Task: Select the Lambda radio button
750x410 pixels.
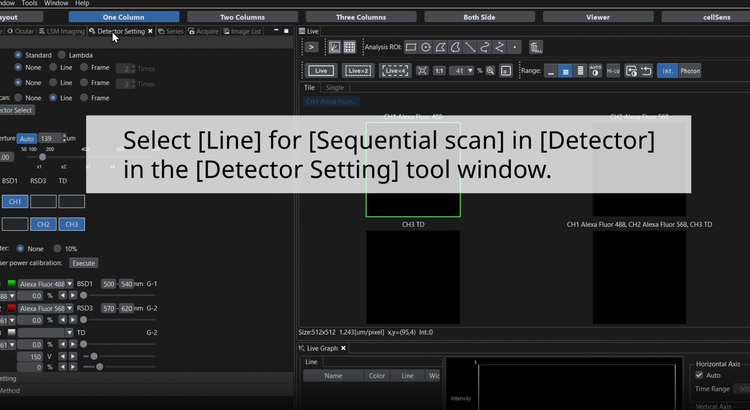Action: [62, 54]
